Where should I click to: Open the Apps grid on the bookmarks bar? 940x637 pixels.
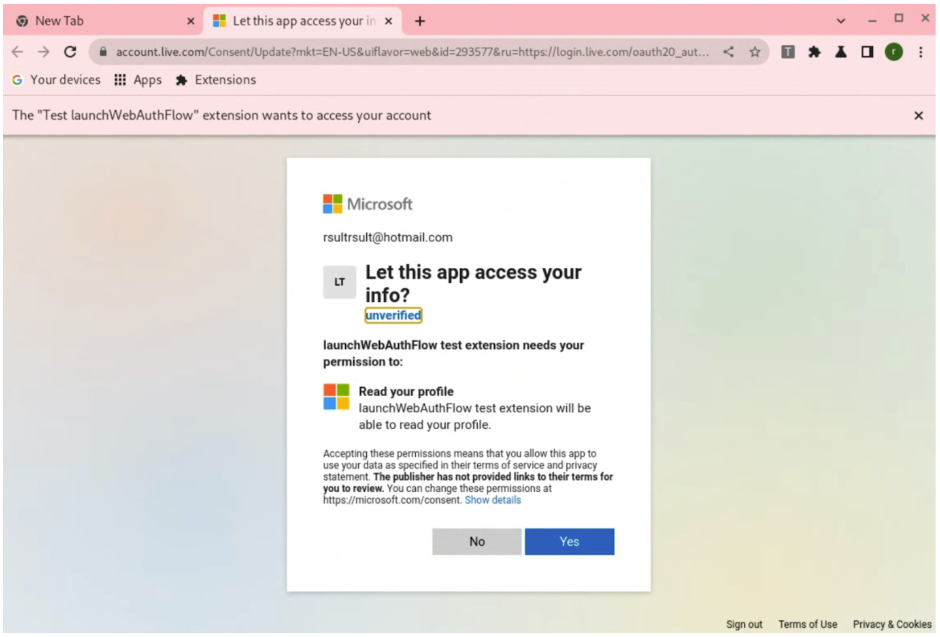tap(121, 80)
